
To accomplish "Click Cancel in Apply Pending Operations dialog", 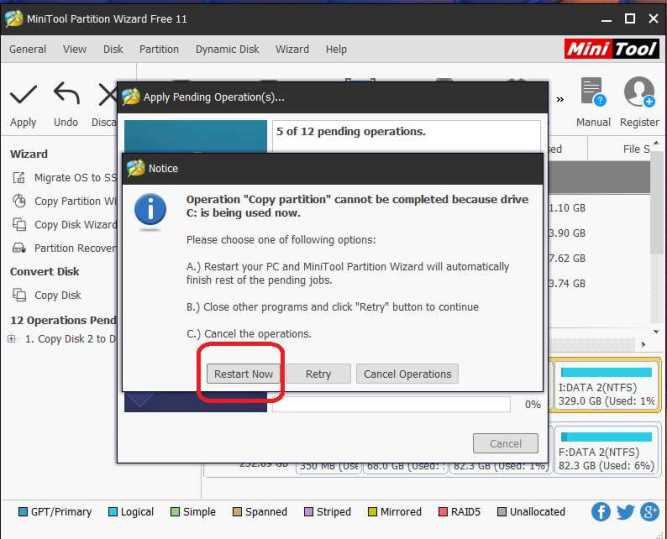I will [x=505, y=444].
